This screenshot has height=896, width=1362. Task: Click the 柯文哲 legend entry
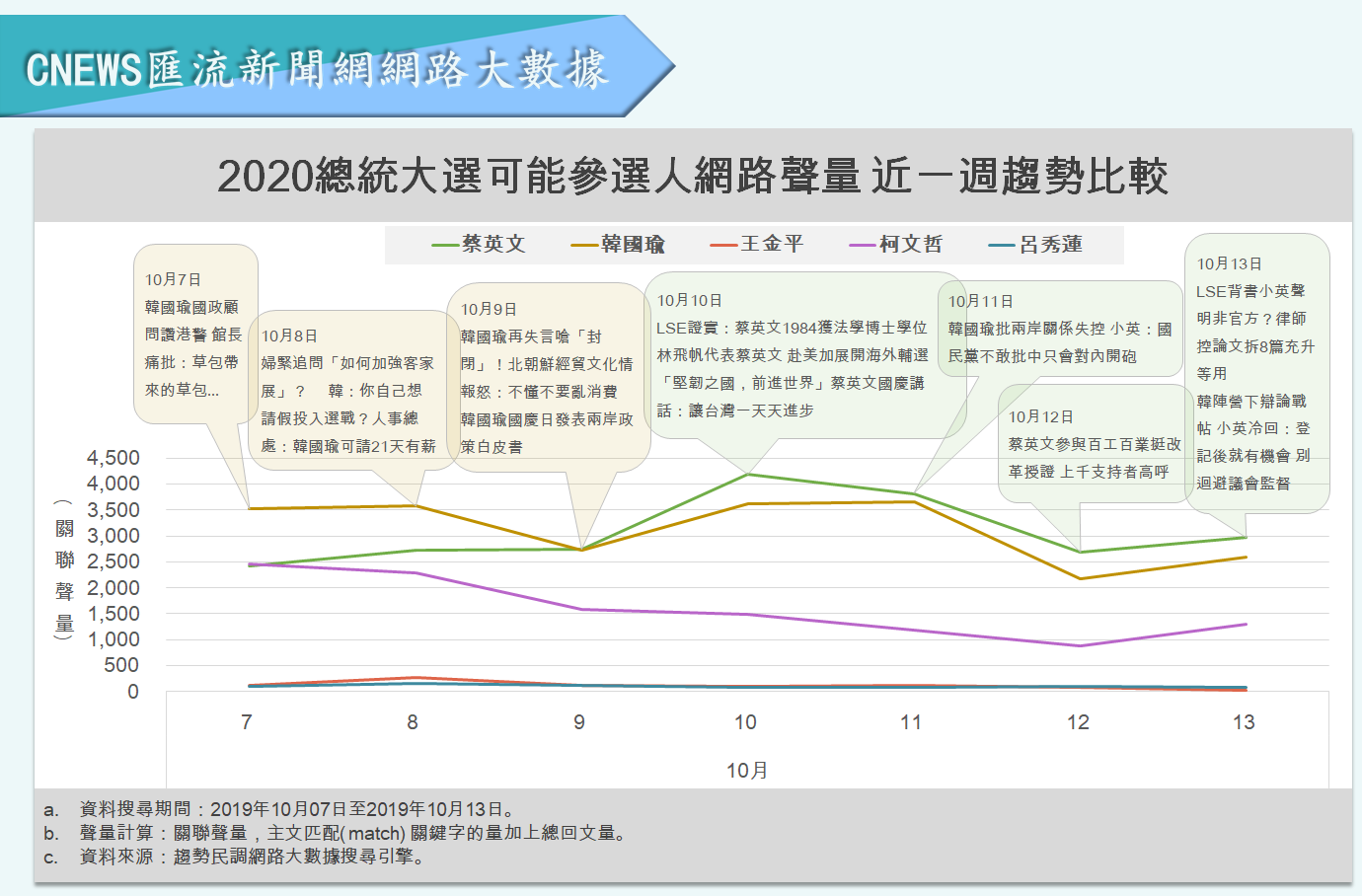[896, 244]
